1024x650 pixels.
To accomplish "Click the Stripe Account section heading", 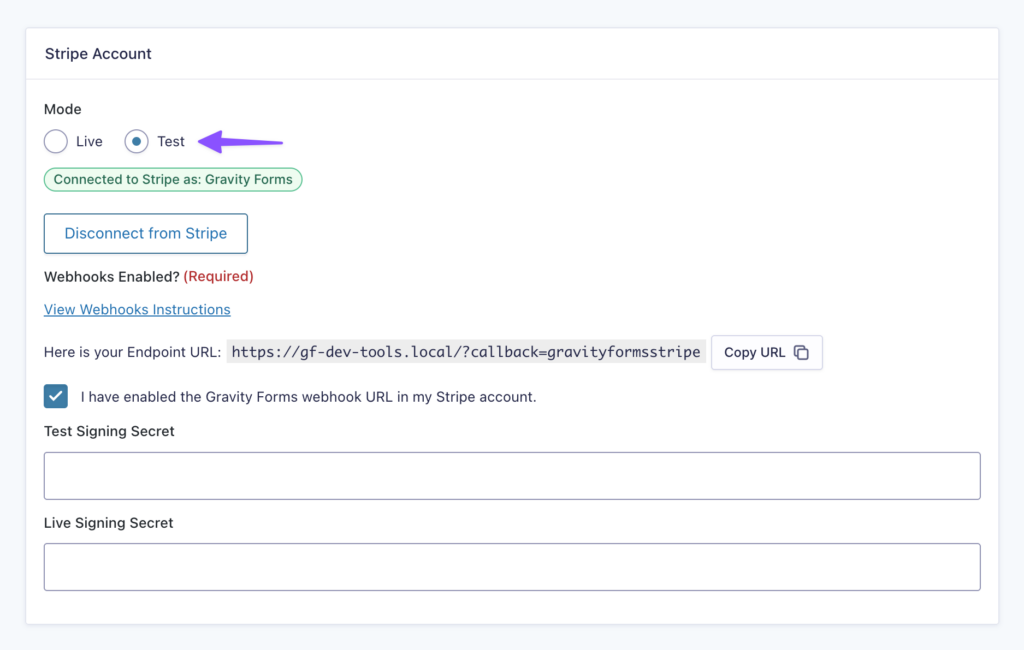I will (98, 54).
